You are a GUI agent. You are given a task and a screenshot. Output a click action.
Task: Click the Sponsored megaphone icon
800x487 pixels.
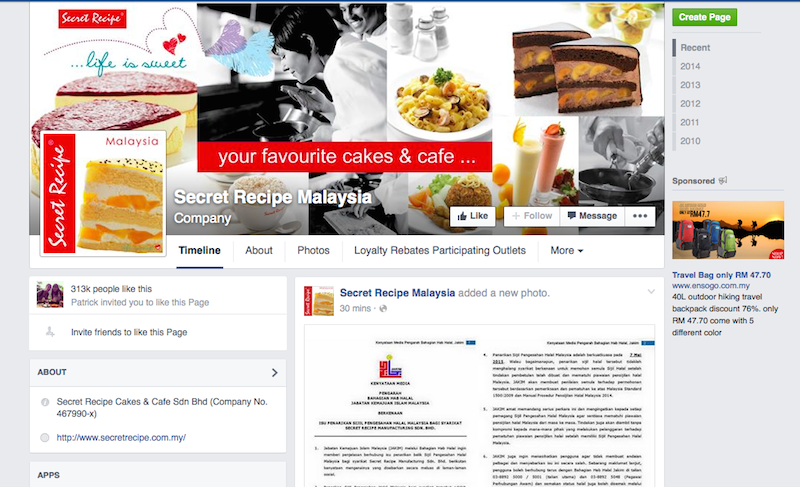[x=723, y=181]
